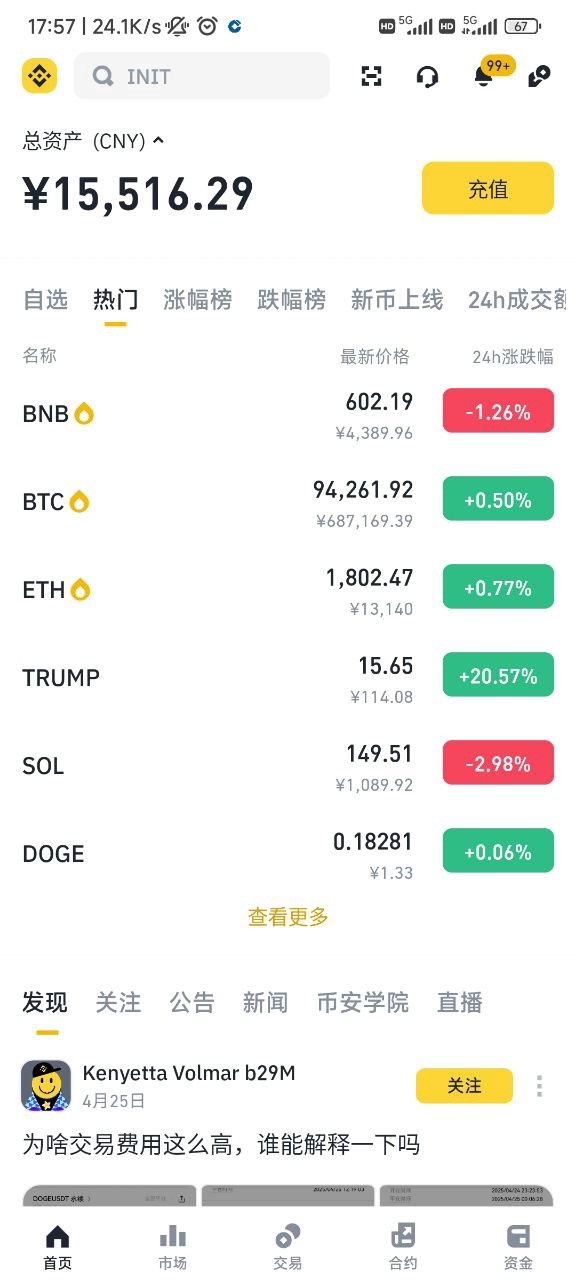This screenshot has height=1280, width=576.
Task: Open the 市场 tab in bottom navigation
Action: pos(172,1247)
